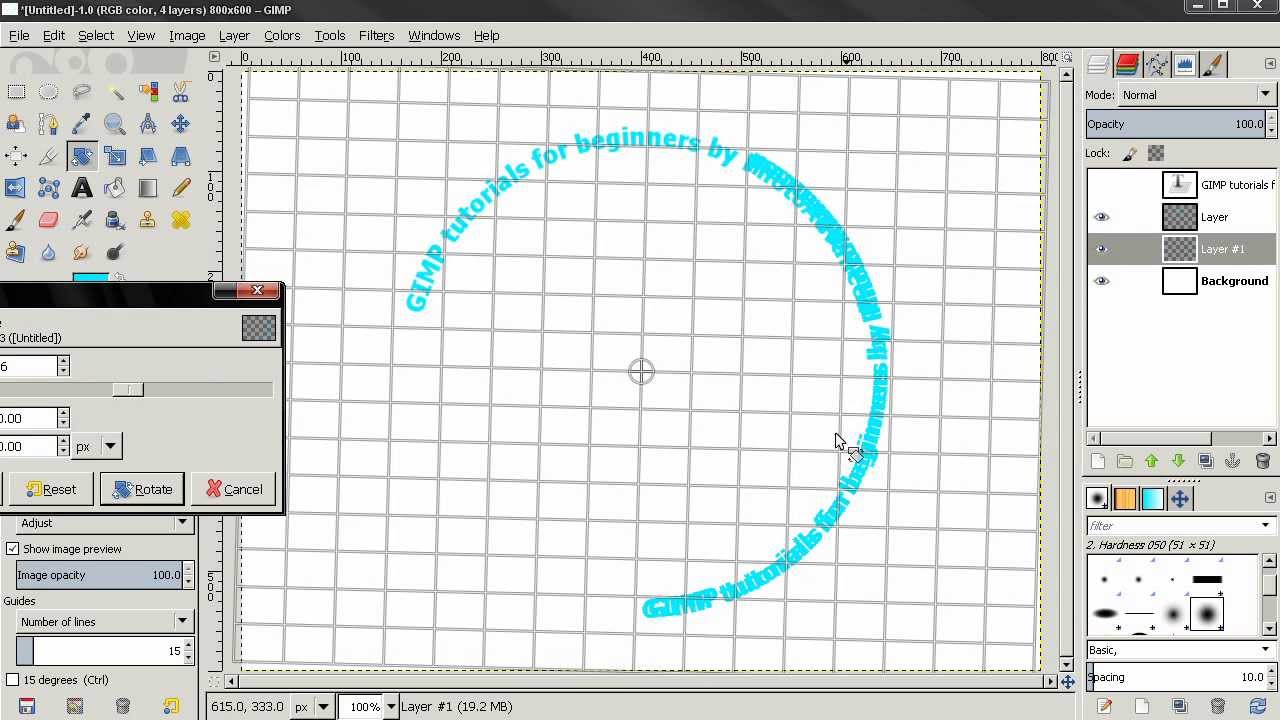Select the Shear tool
Viewport: 1280px width, 720px height.
tap(148, 156)
